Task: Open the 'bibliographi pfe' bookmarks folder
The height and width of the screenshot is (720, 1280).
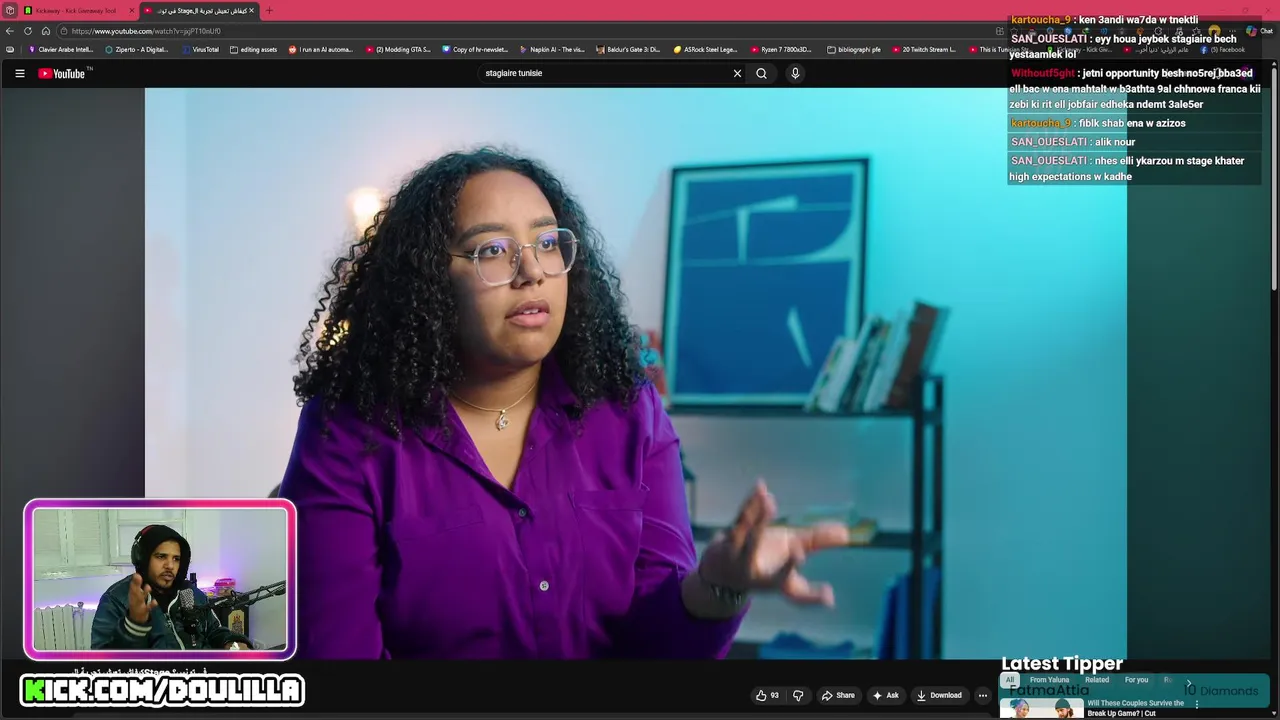Action: point(854,49)
